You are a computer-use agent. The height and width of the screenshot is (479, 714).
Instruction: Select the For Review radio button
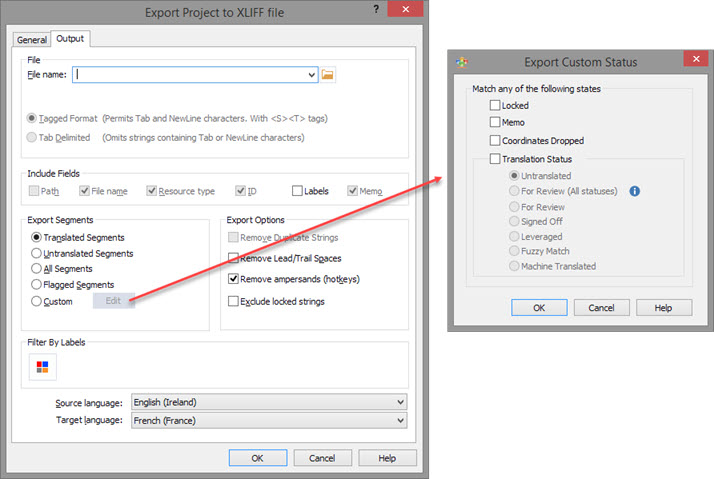[x=514, y=207]
